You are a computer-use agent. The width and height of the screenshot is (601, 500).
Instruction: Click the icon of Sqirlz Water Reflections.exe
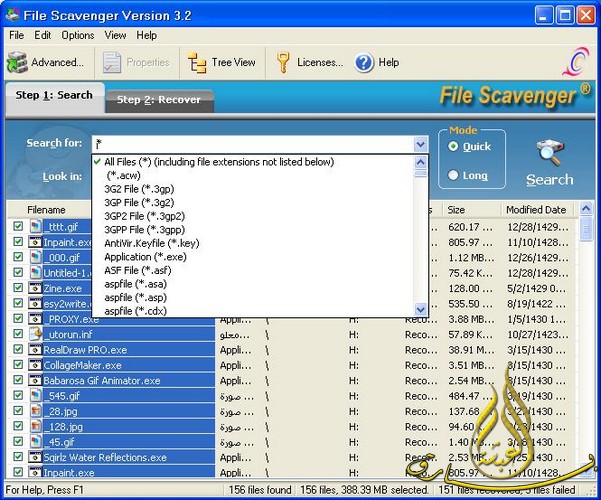[35, 457]
